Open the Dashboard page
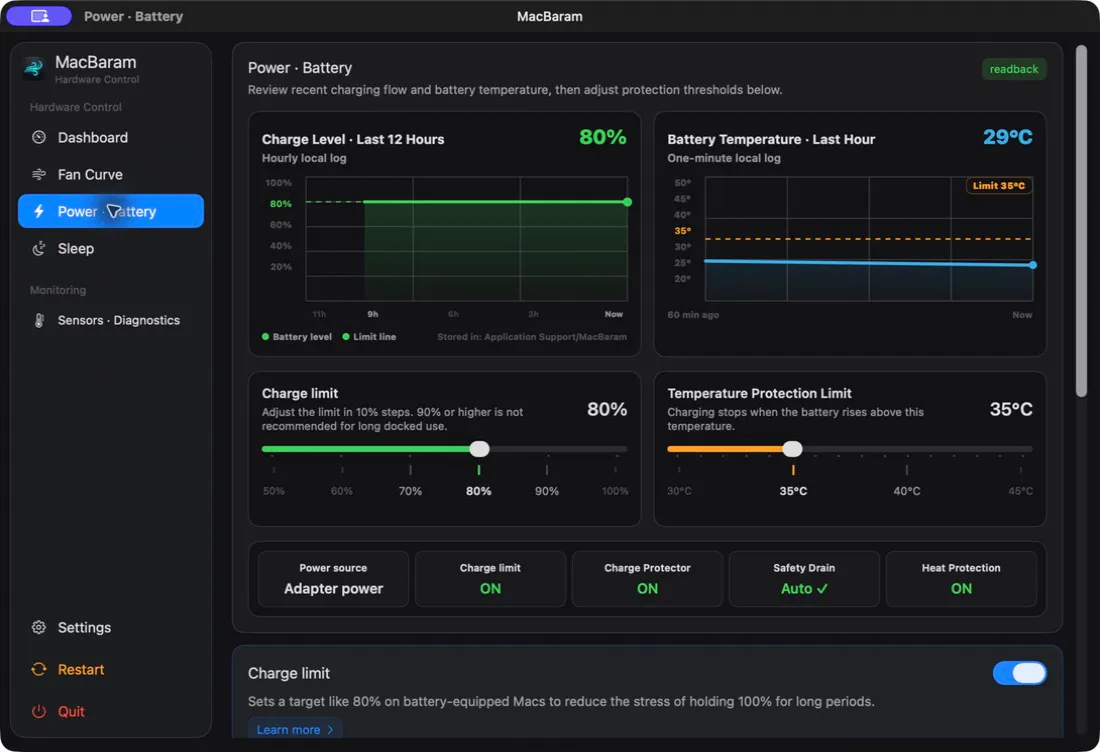This screenshot has height=752, width=1100. coord(111,137)
